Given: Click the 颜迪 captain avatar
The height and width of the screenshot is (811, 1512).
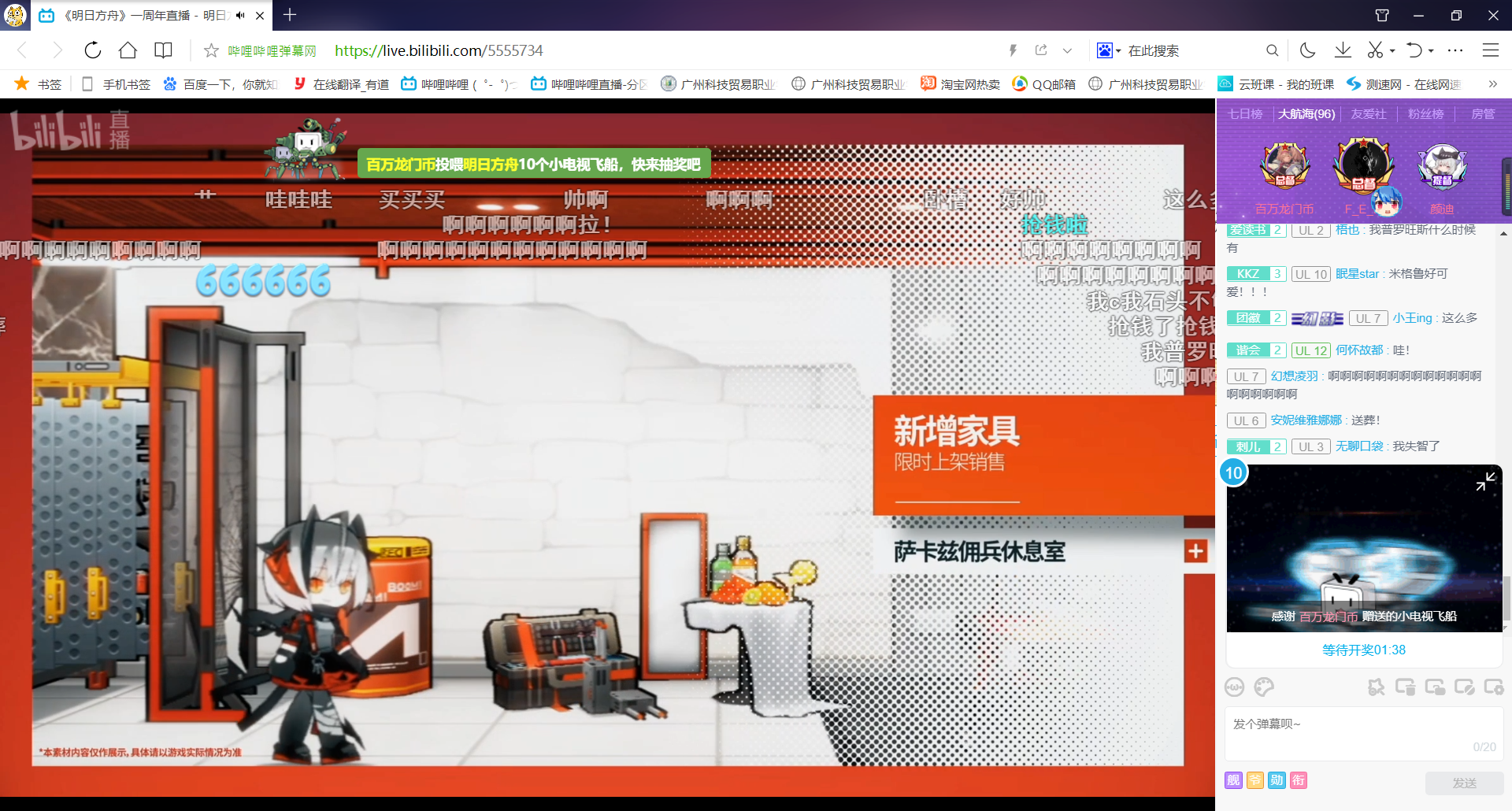Looking at the screenshot, I should (1442, 165).
